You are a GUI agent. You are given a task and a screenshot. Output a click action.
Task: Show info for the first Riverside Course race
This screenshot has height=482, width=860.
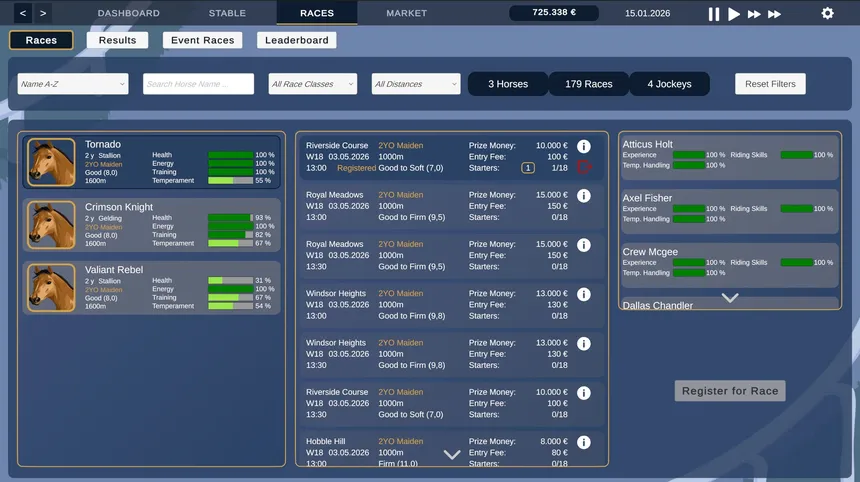pos(584,146)
